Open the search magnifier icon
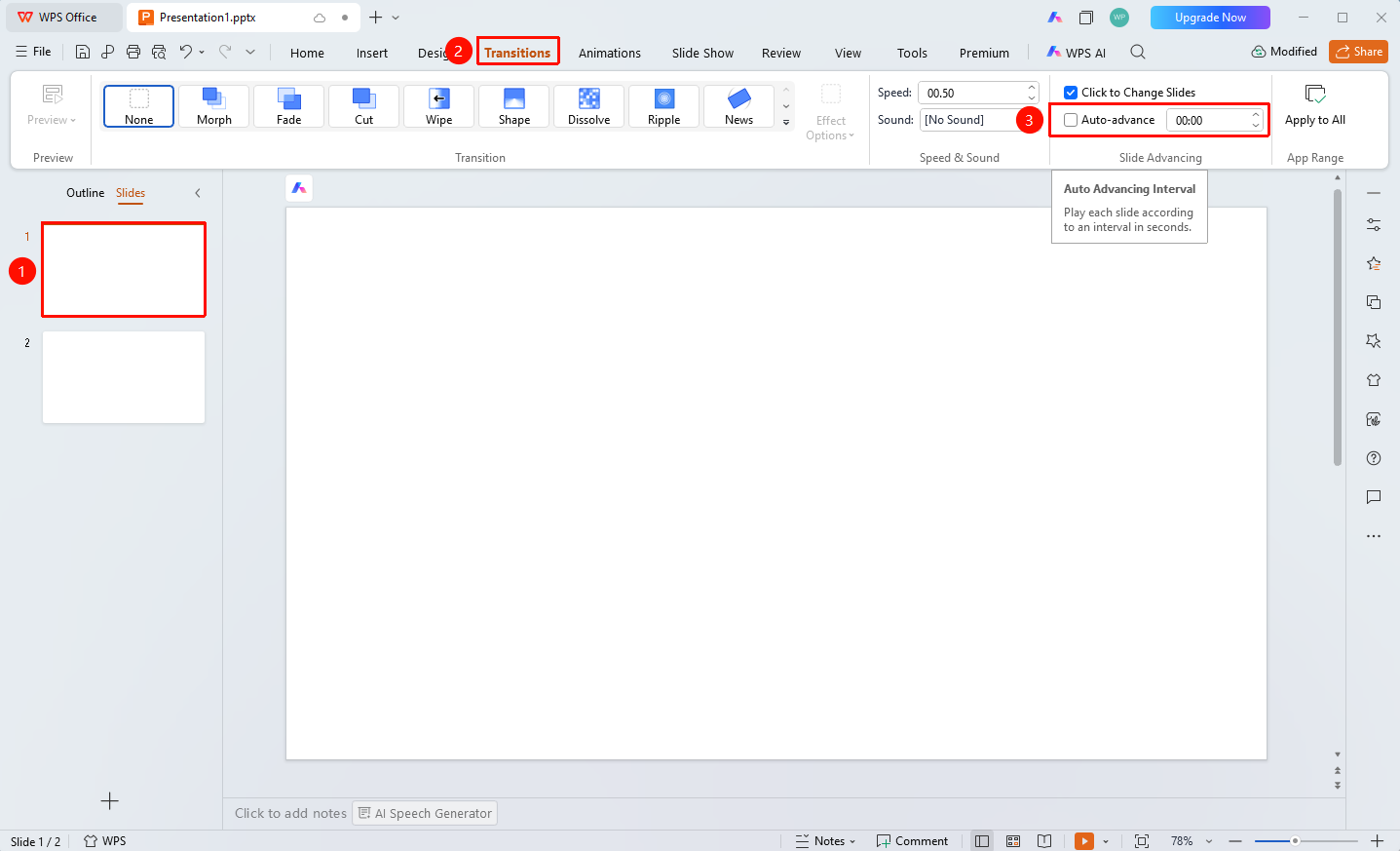Screen dimensions: 1400x851 [x=1138, y=52]
